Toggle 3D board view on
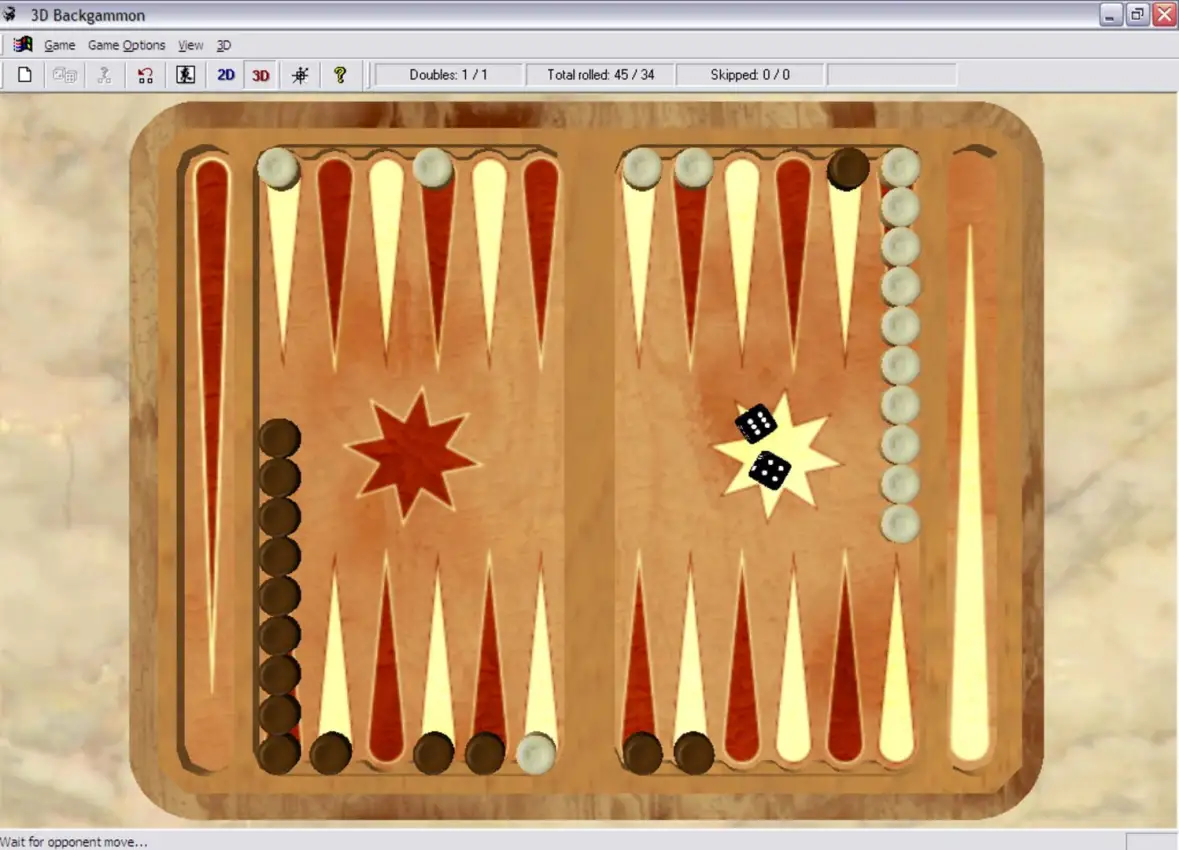 (x=259, y=75)
